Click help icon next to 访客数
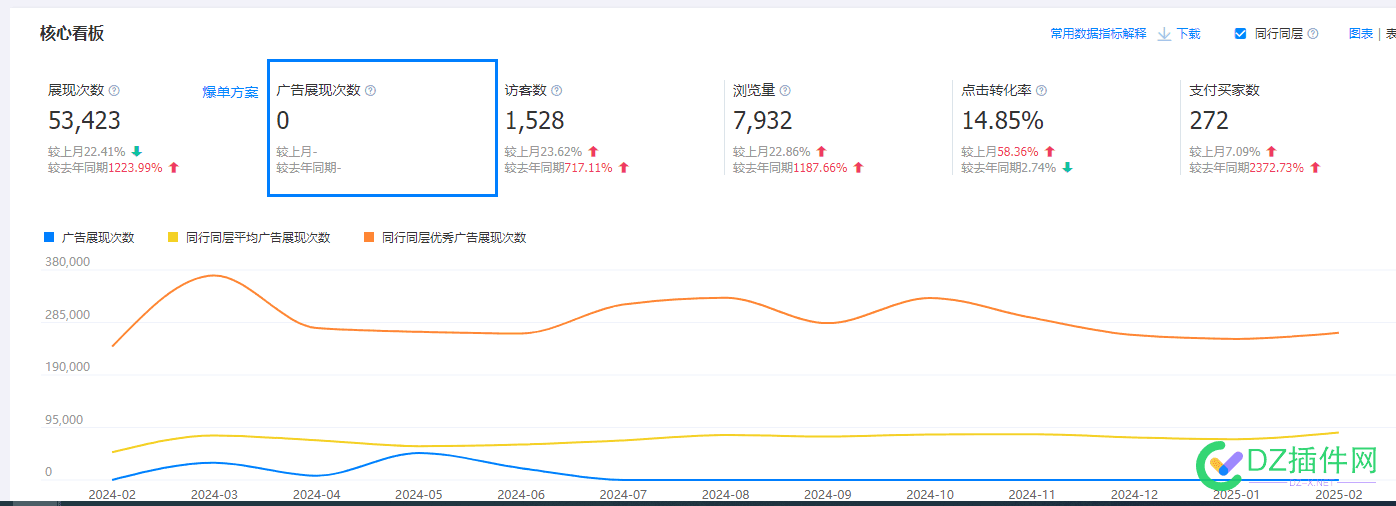Image resolution: width=1396 pixels, height=506 pixels. [556, 90]
